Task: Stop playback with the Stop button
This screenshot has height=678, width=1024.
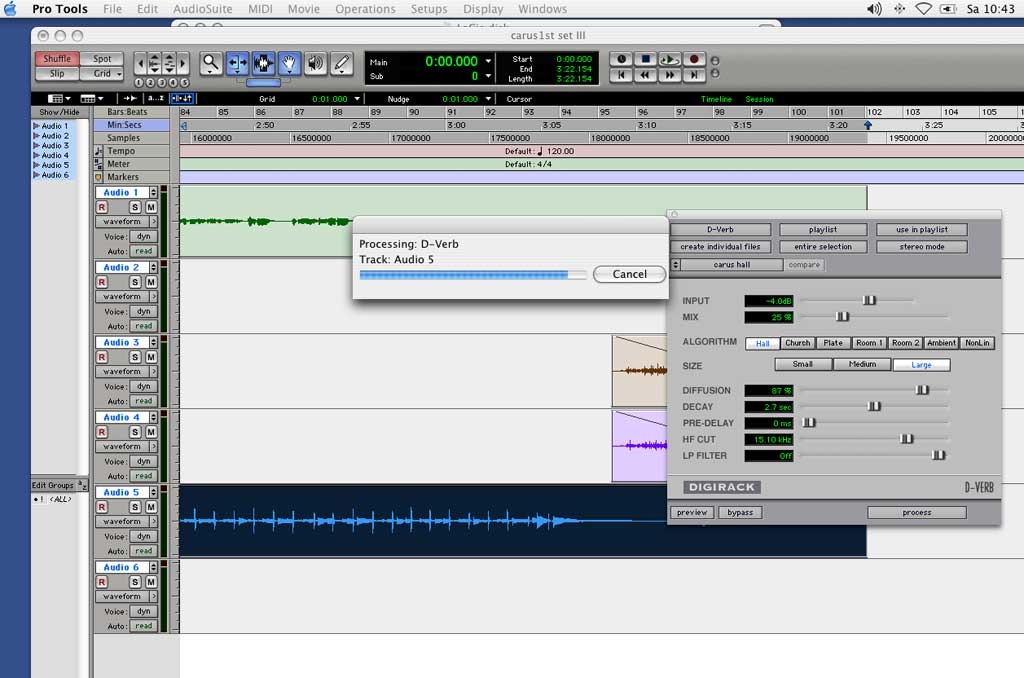Action: (645, 59)
